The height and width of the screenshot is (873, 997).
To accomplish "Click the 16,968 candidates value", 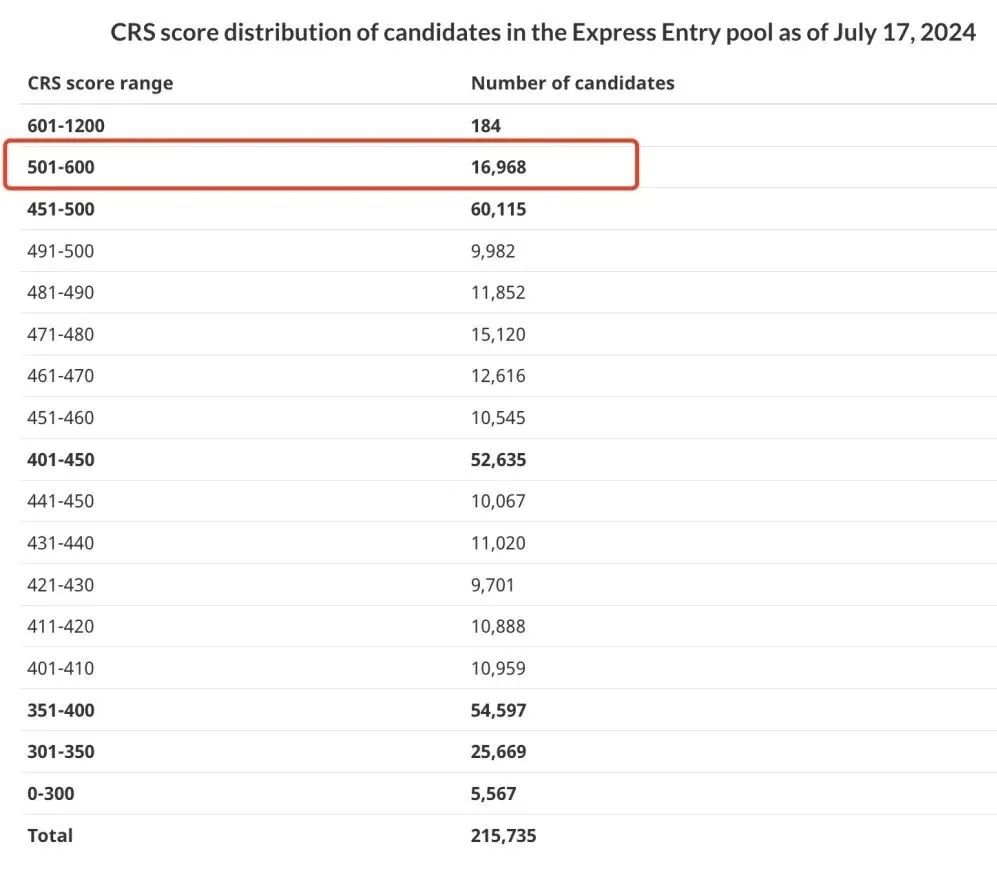I will 498,168.
